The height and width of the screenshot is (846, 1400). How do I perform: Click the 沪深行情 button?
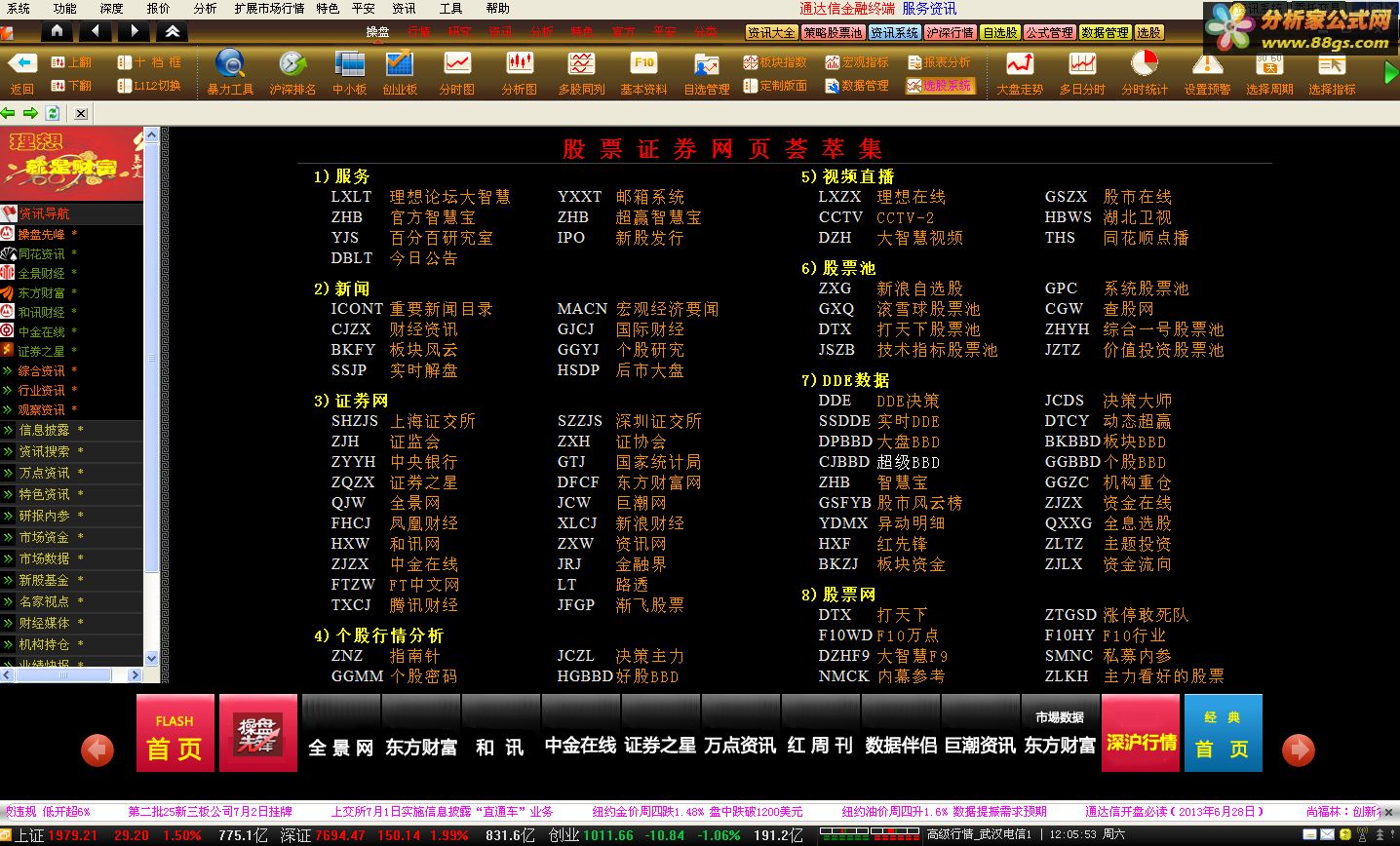coord(950,32)
